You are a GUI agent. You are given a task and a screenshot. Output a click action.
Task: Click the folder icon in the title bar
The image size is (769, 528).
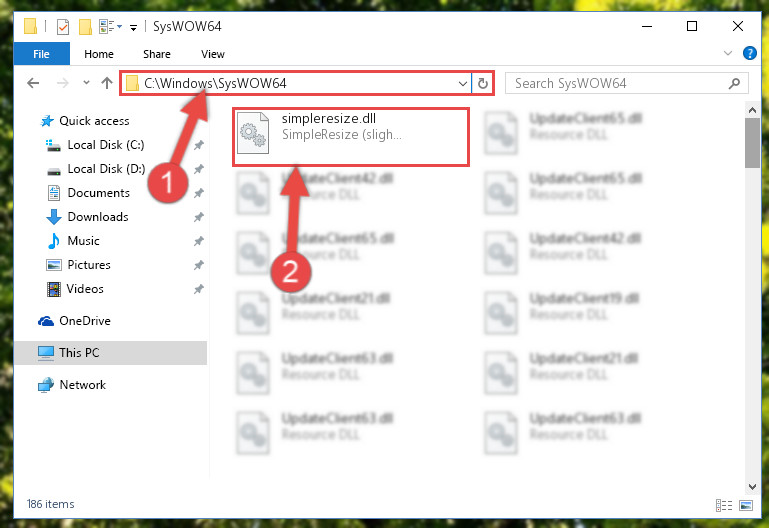[30, 26]
